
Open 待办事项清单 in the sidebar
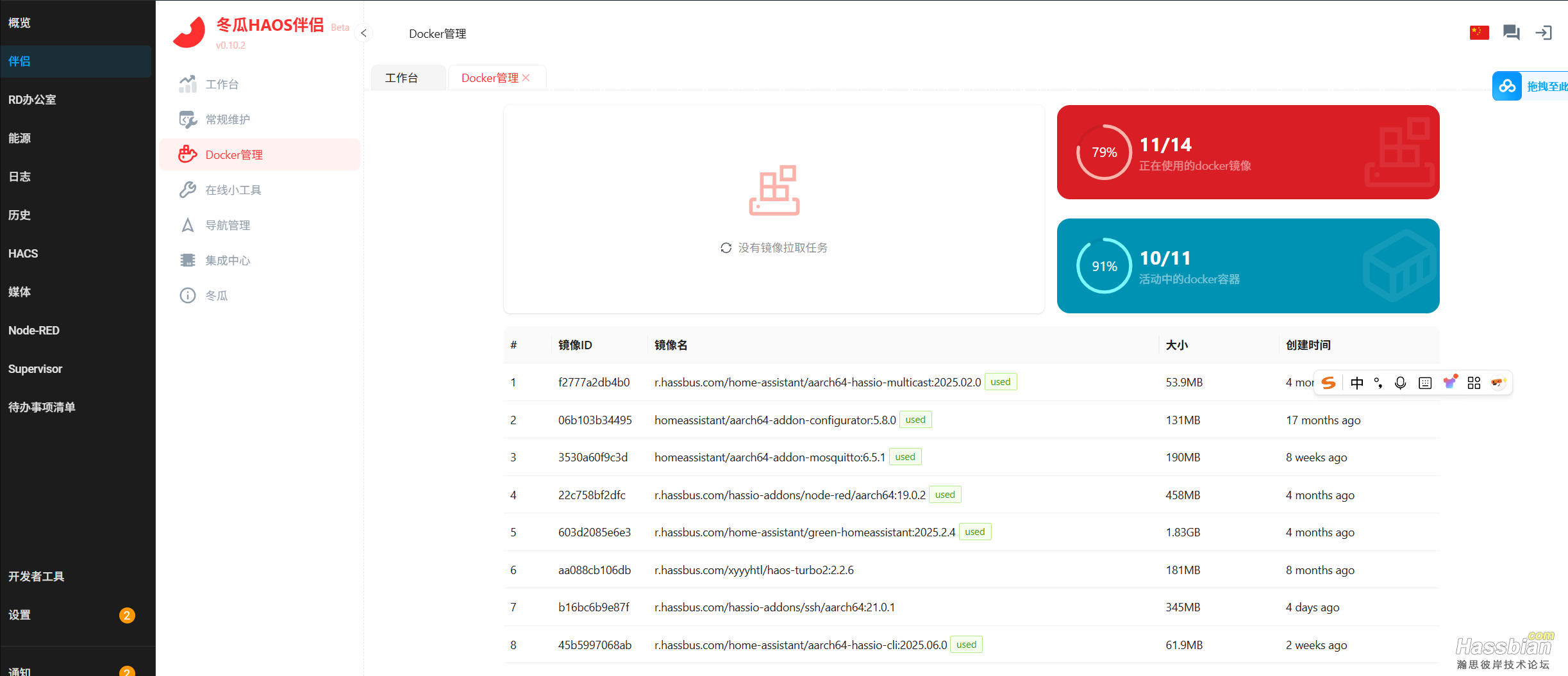76,407
